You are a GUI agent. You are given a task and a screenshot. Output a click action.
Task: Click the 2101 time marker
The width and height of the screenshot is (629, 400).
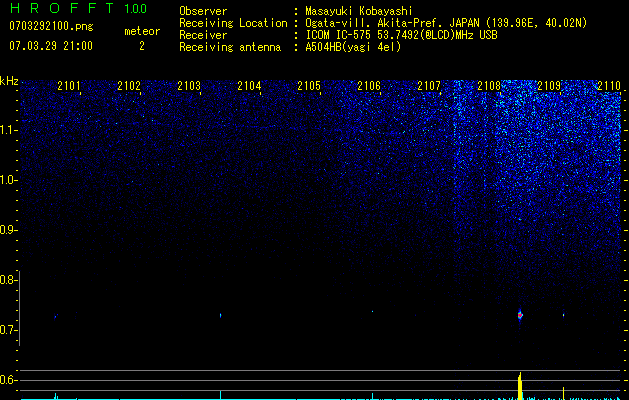[69, 85]
